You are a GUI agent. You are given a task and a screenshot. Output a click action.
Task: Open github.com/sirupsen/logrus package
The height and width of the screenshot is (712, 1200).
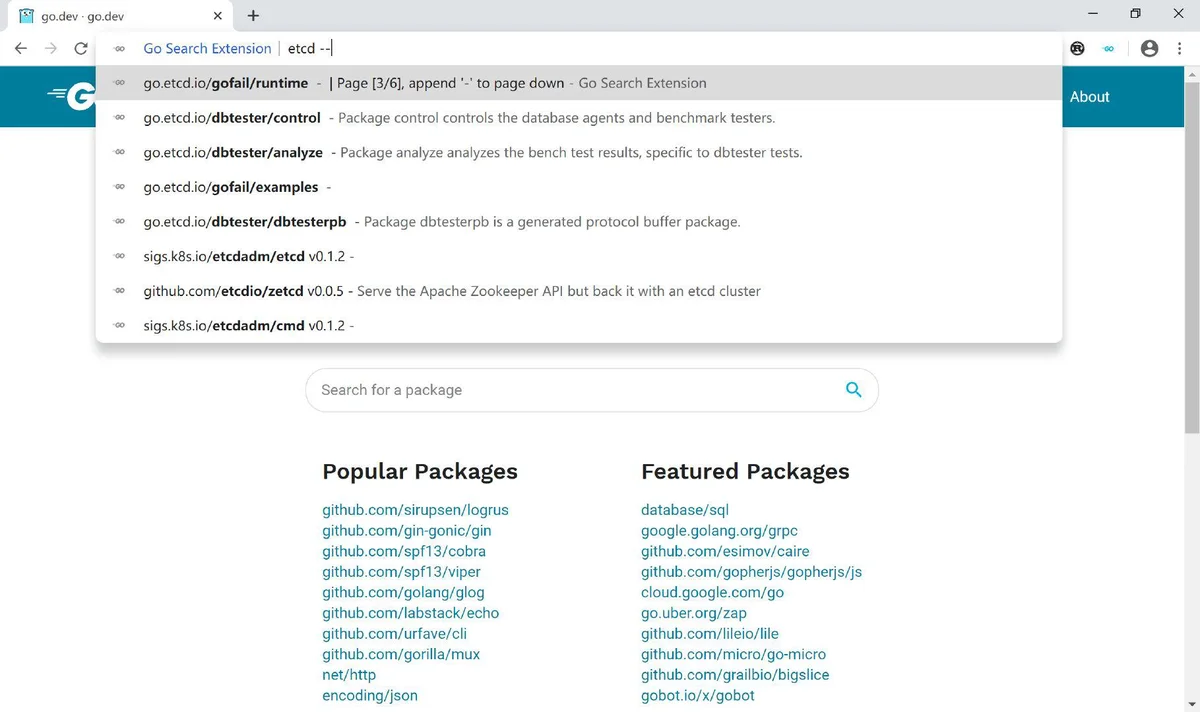pos(415,510)
